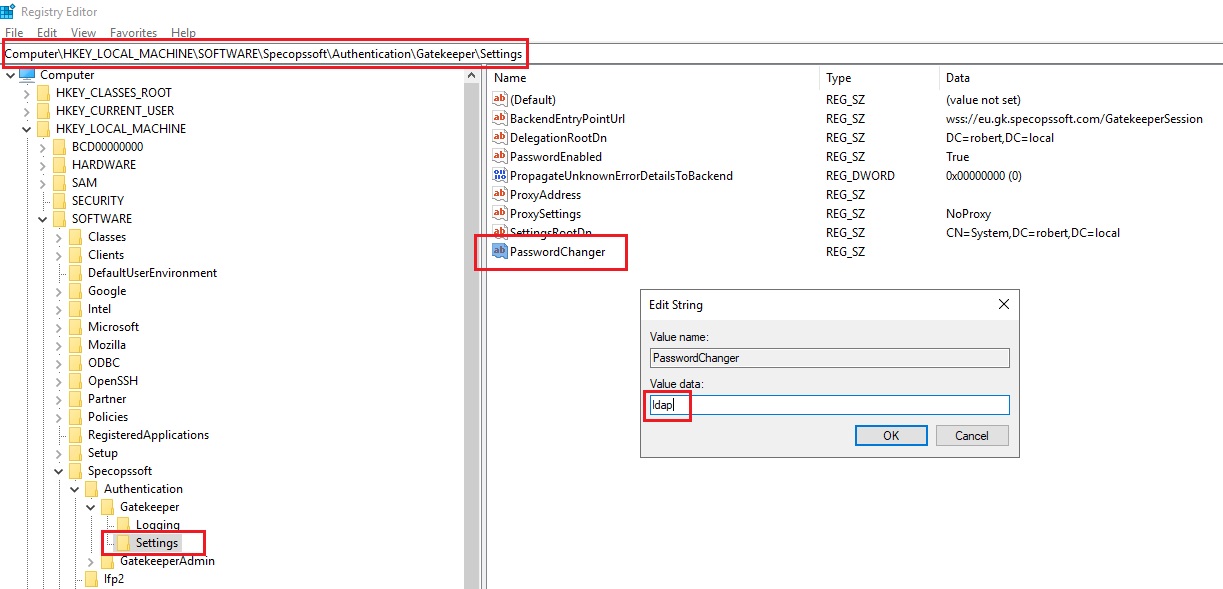Expand the HKEY_CURRENT_USER node arrow
Viewport: 1223px width, 589px height.
tap(26, 111)
